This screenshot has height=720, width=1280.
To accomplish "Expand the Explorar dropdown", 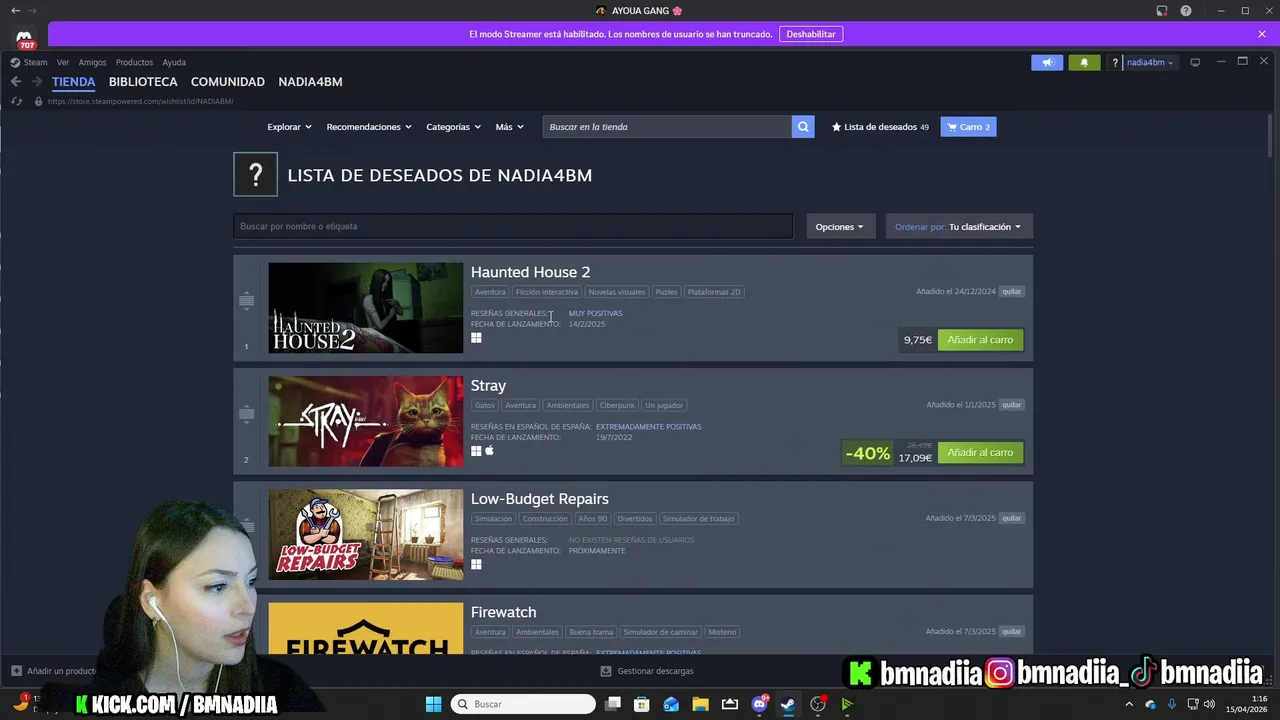I will point(289,127).
